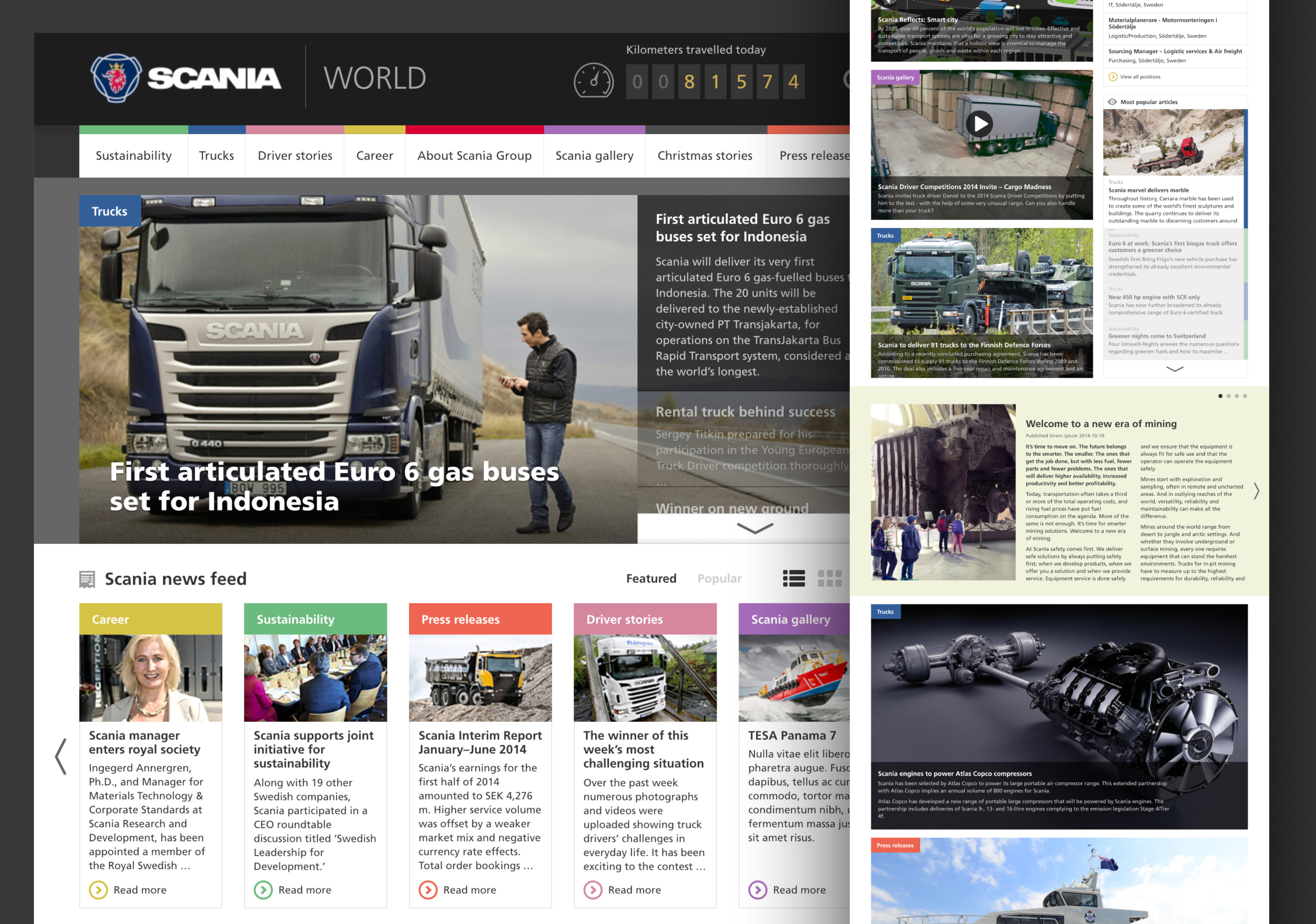1316x924 pixels.
Task: Open the Sustainability menu
Action: [134, 155]
